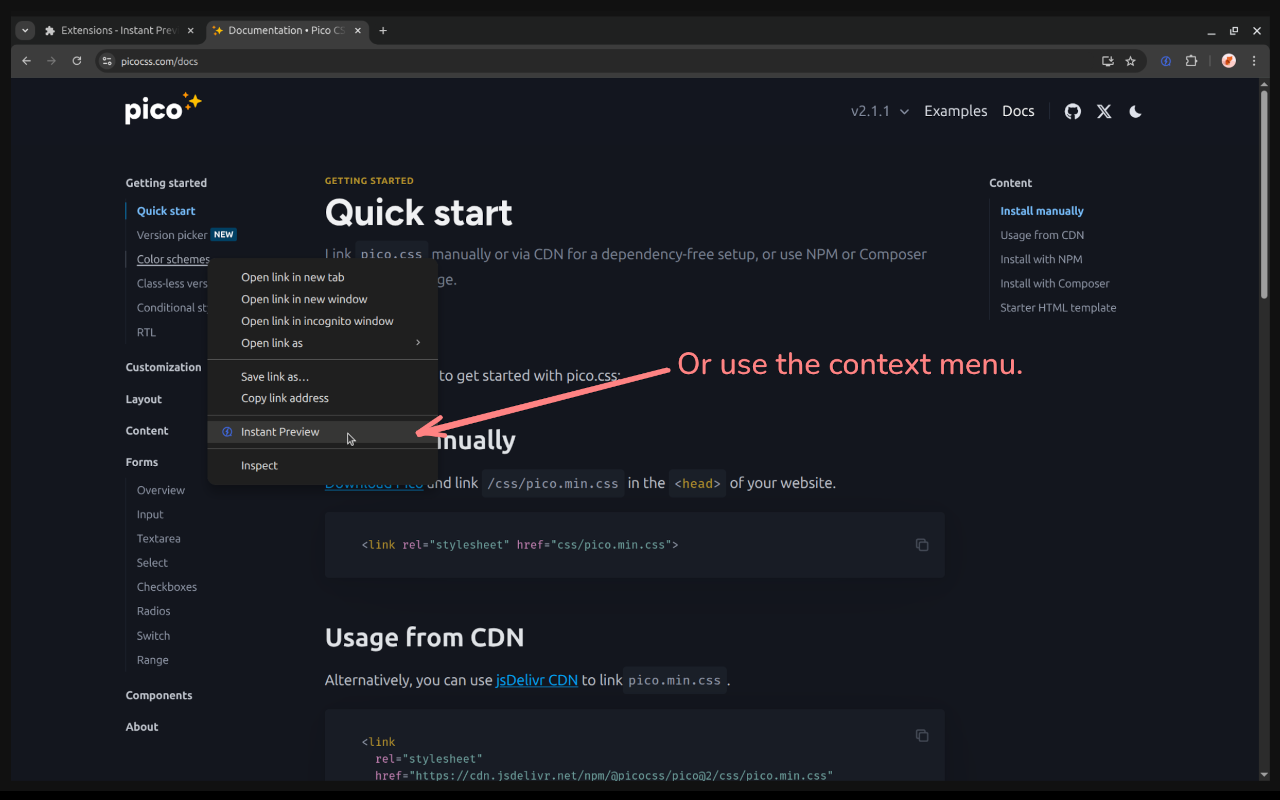Expand the Components section
The image size is (1280, 800).
click(x=159, y=695)
